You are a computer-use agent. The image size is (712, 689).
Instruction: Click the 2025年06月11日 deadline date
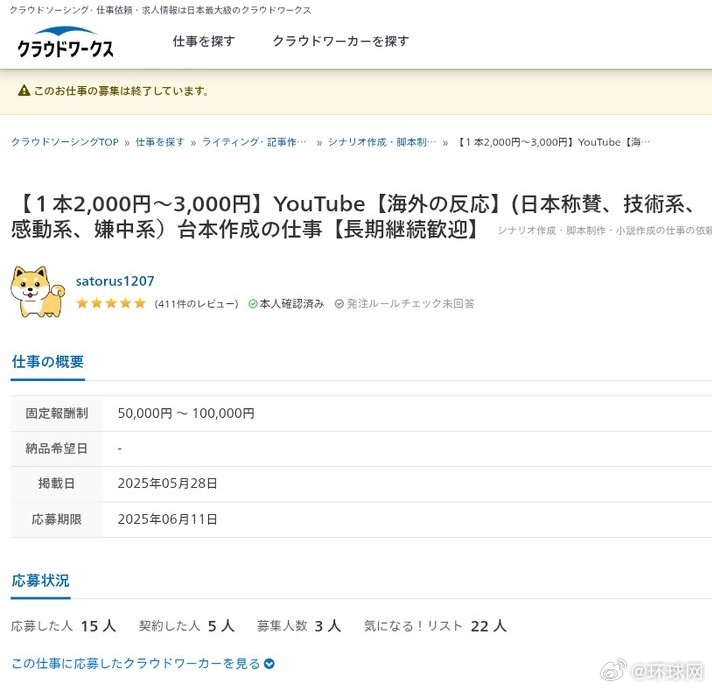(167, 519)
